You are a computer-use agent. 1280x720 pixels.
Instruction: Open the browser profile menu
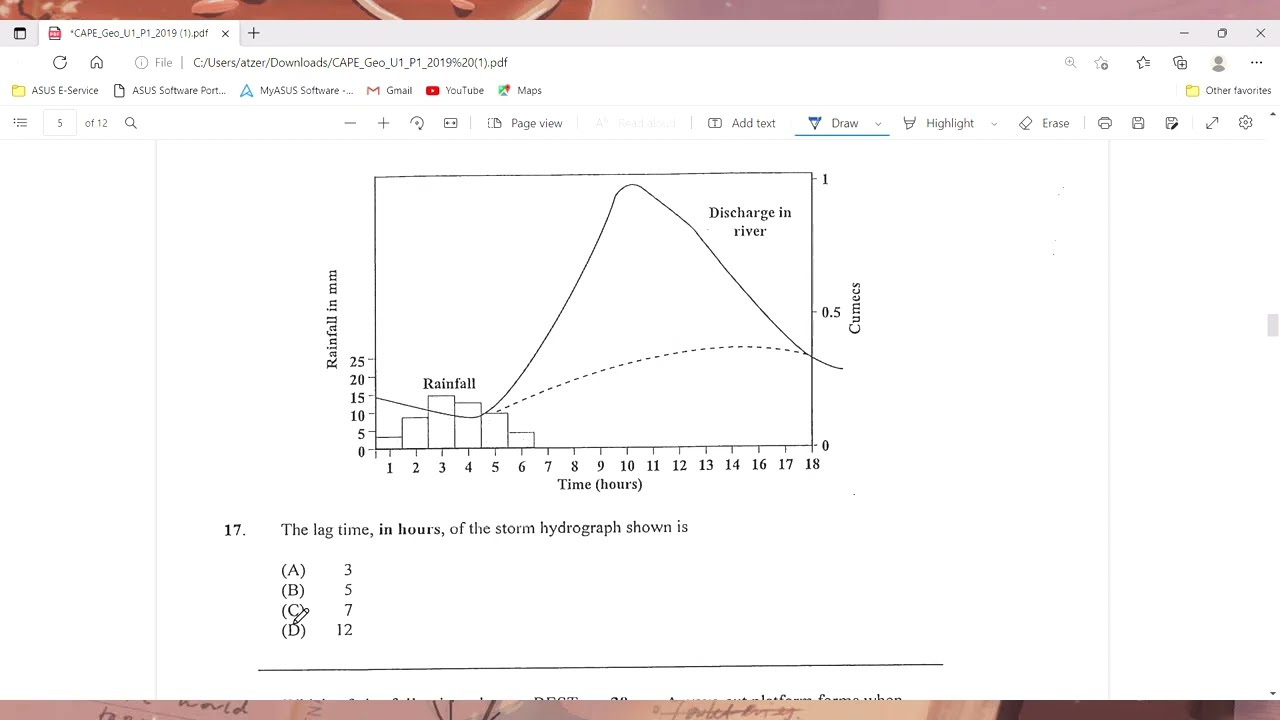[1218, 62]
